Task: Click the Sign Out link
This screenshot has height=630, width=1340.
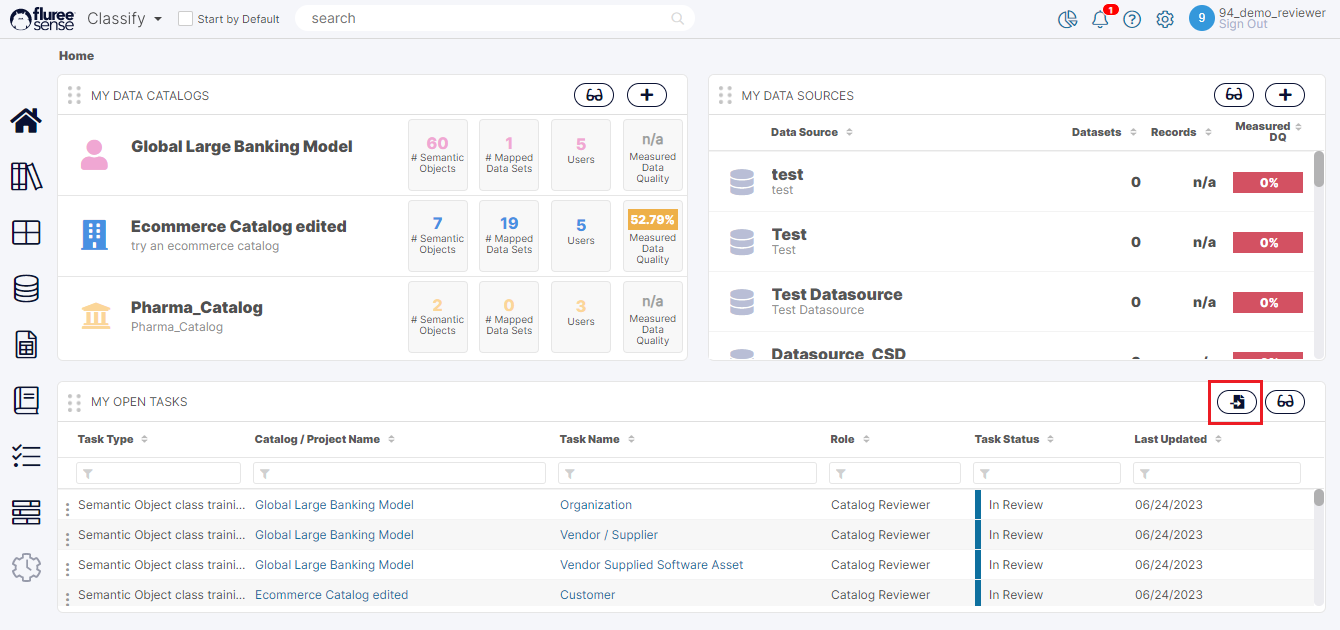Action: click(1243, 25)
